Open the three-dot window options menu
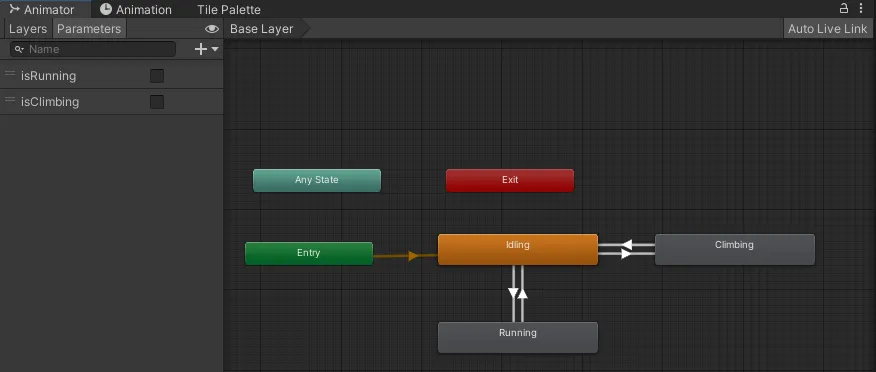 click(861, 8)
